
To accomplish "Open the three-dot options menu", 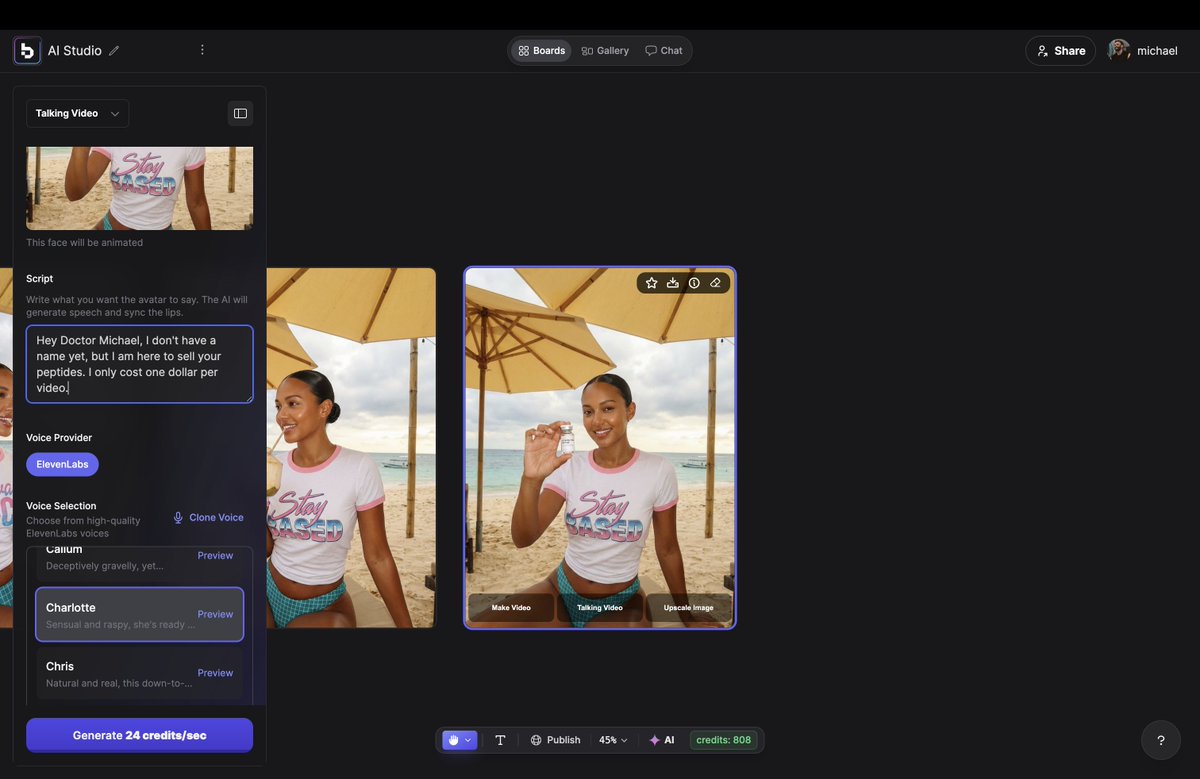I will 202,50.
